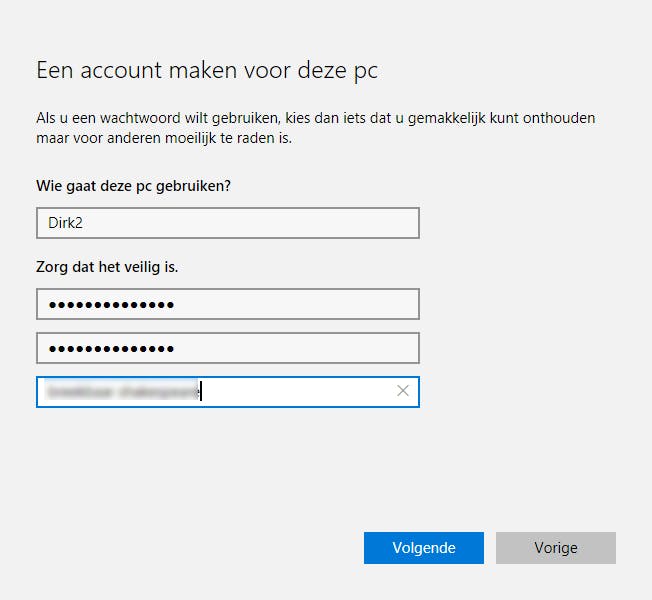
Task: Click the 'Wie gaat deze pc gebruiken?' label
Action: coord(140,186)
